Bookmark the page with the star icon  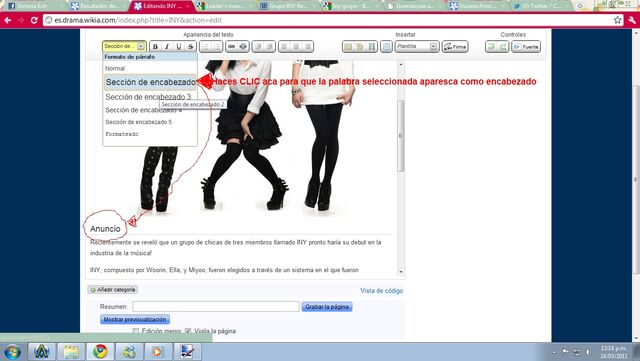[618, 20]
